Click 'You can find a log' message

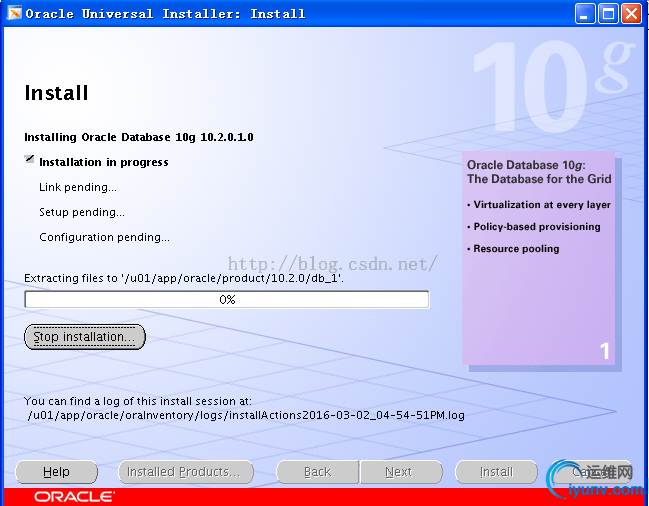[138, 401]
